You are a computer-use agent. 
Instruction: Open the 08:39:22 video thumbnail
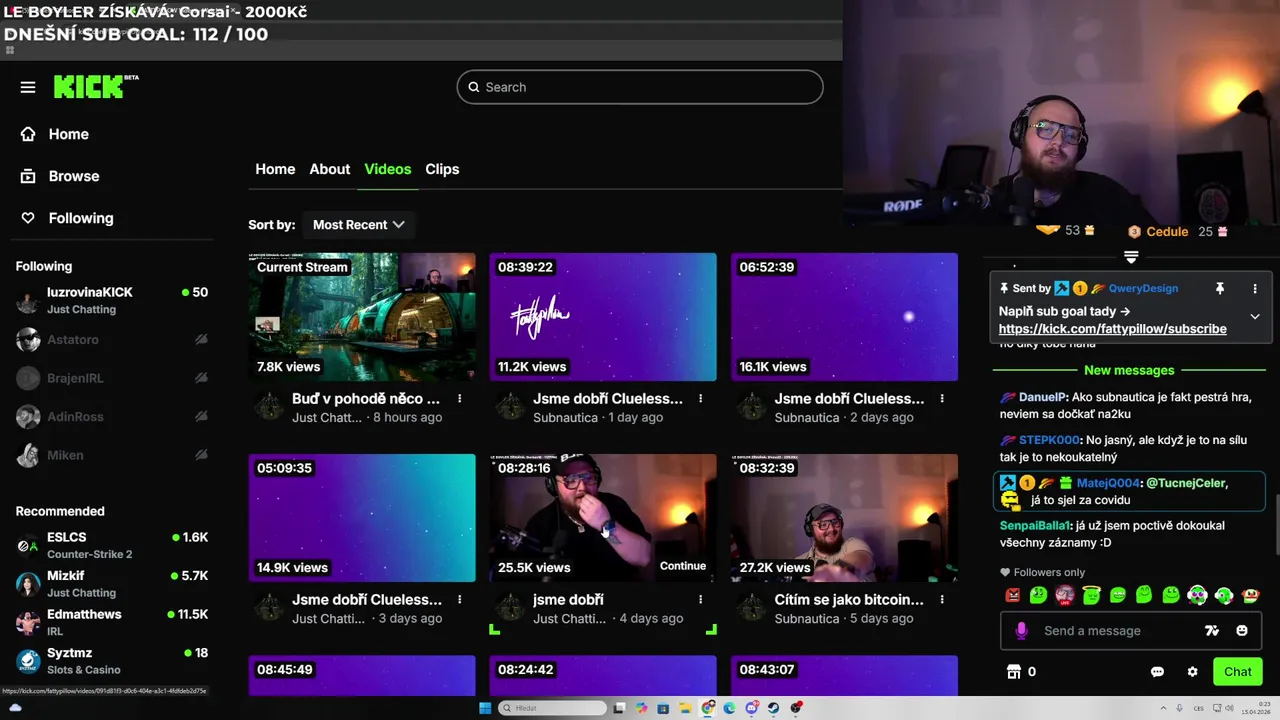(603, 317)
